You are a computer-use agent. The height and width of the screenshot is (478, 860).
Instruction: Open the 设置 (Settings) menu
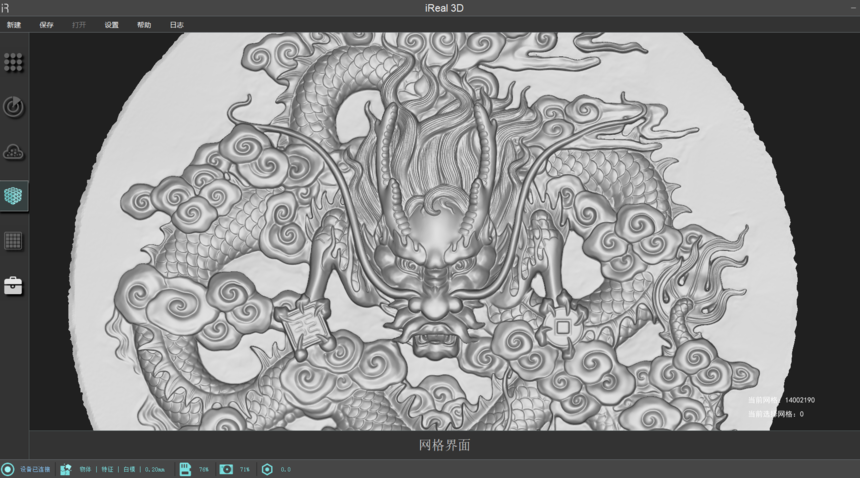(111, 25)
